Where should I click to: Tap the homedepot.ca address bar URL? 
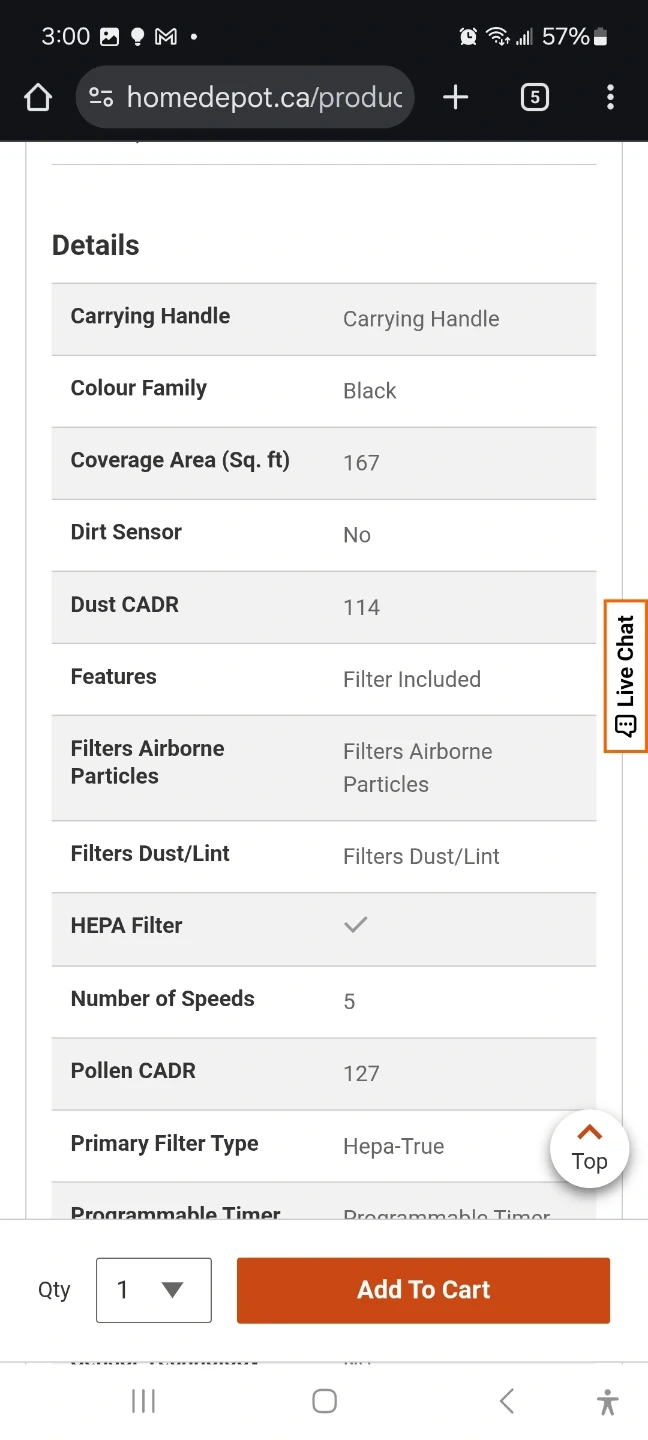tap(264, 97)
